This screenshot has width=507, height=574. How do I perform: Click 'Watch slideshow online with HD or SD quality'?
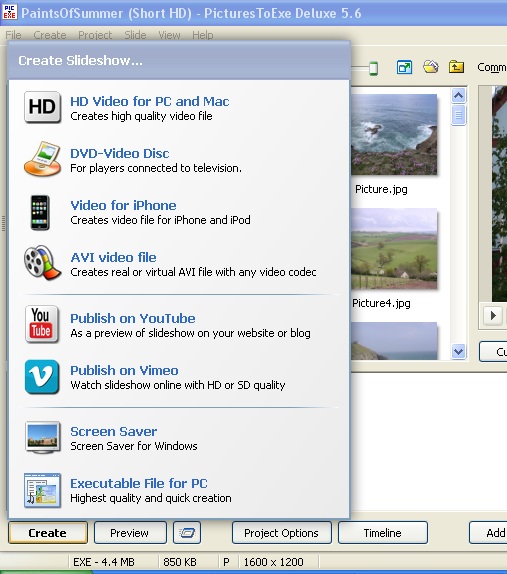click(178, 385)
